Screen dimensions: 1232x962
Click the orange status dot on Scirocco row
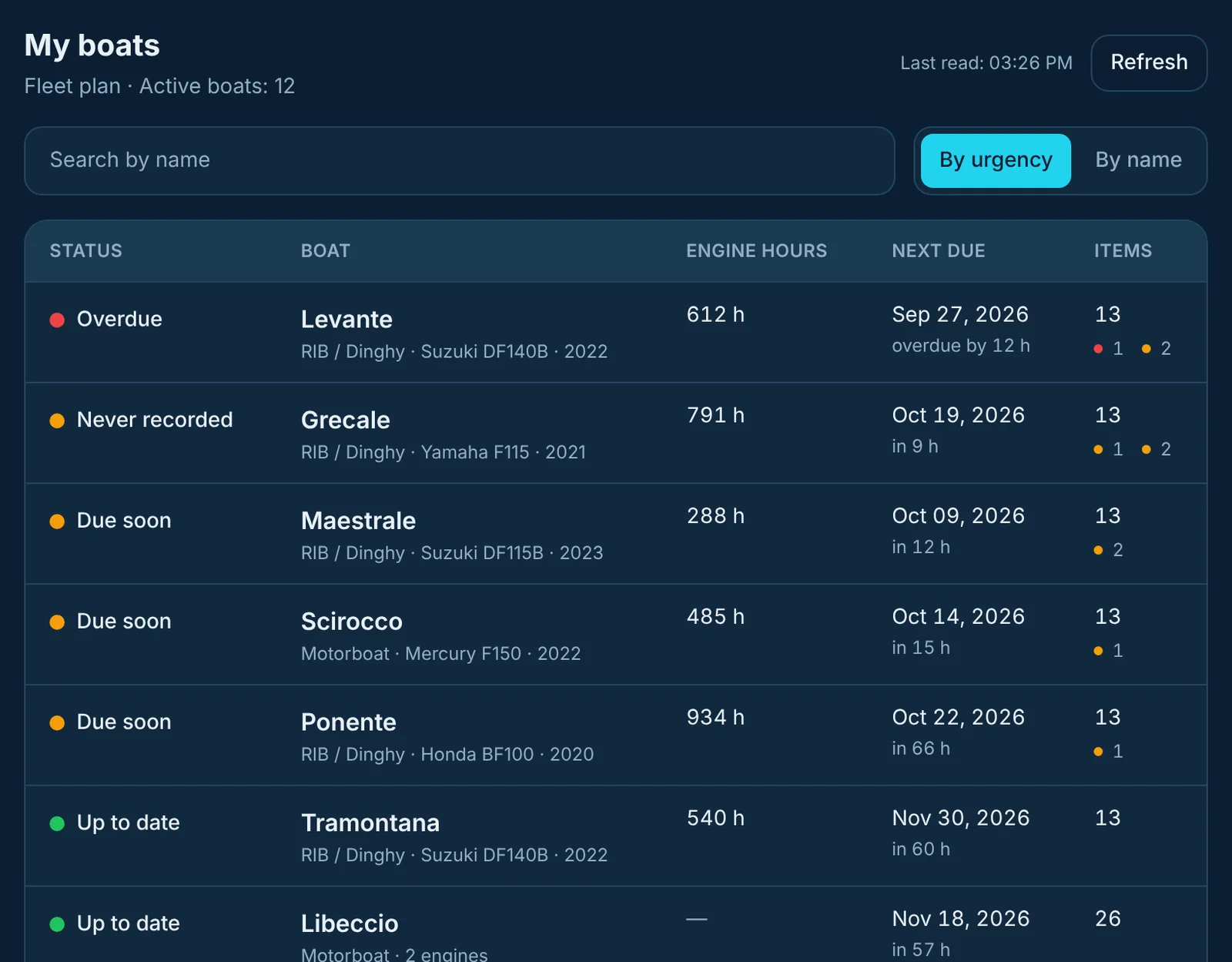pyautogui.click(x=57, y=622)
